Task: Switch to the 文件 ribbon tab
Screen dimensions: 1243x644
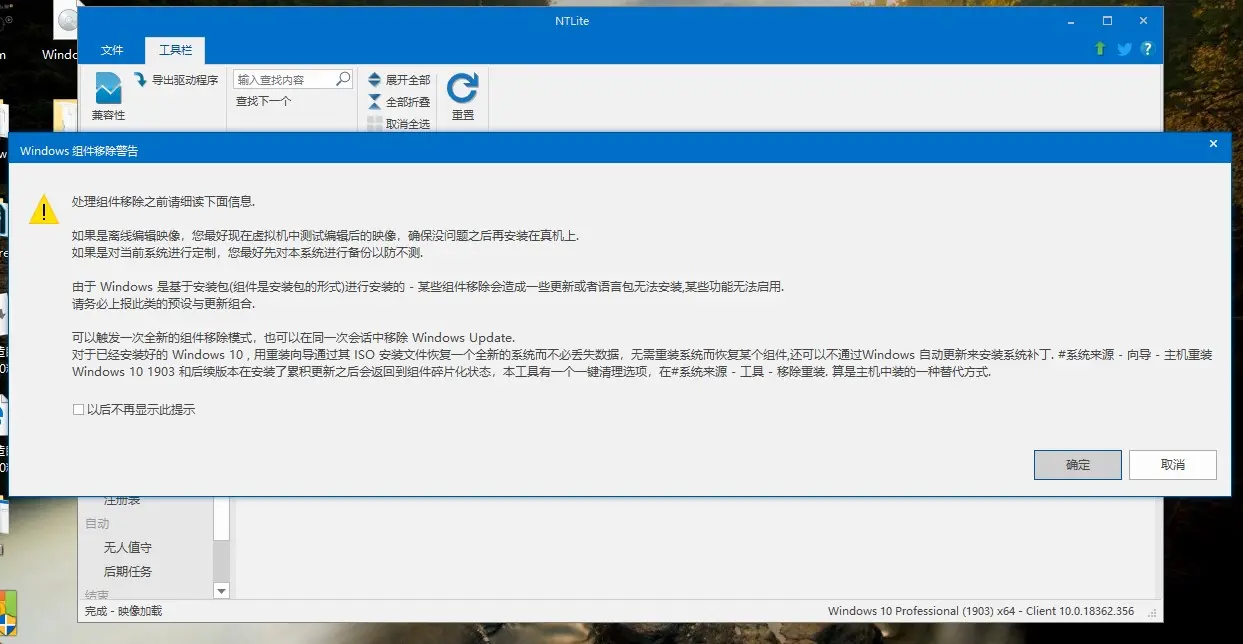Action: coord(112,50)
